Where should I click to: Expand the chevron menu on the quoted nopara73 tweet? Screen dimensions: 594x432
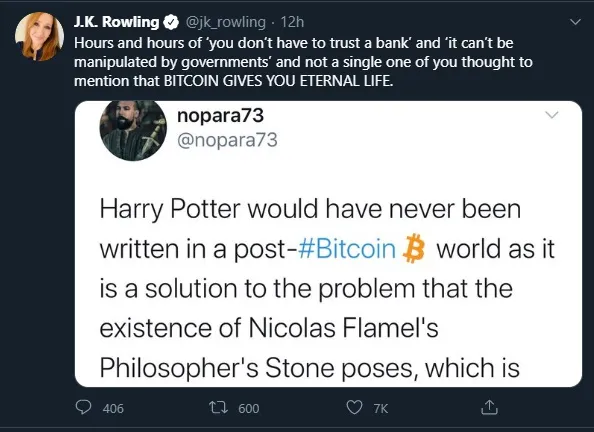(551, 114)
